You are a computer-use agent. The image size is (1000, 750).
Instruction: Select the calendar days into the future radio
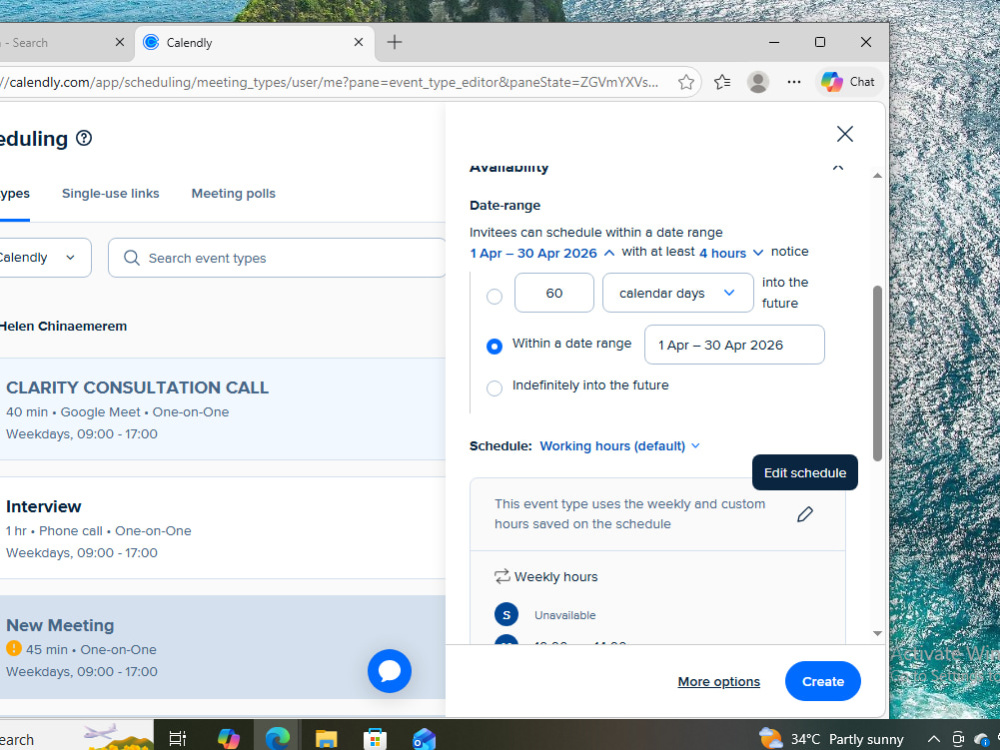coord(494,296)
